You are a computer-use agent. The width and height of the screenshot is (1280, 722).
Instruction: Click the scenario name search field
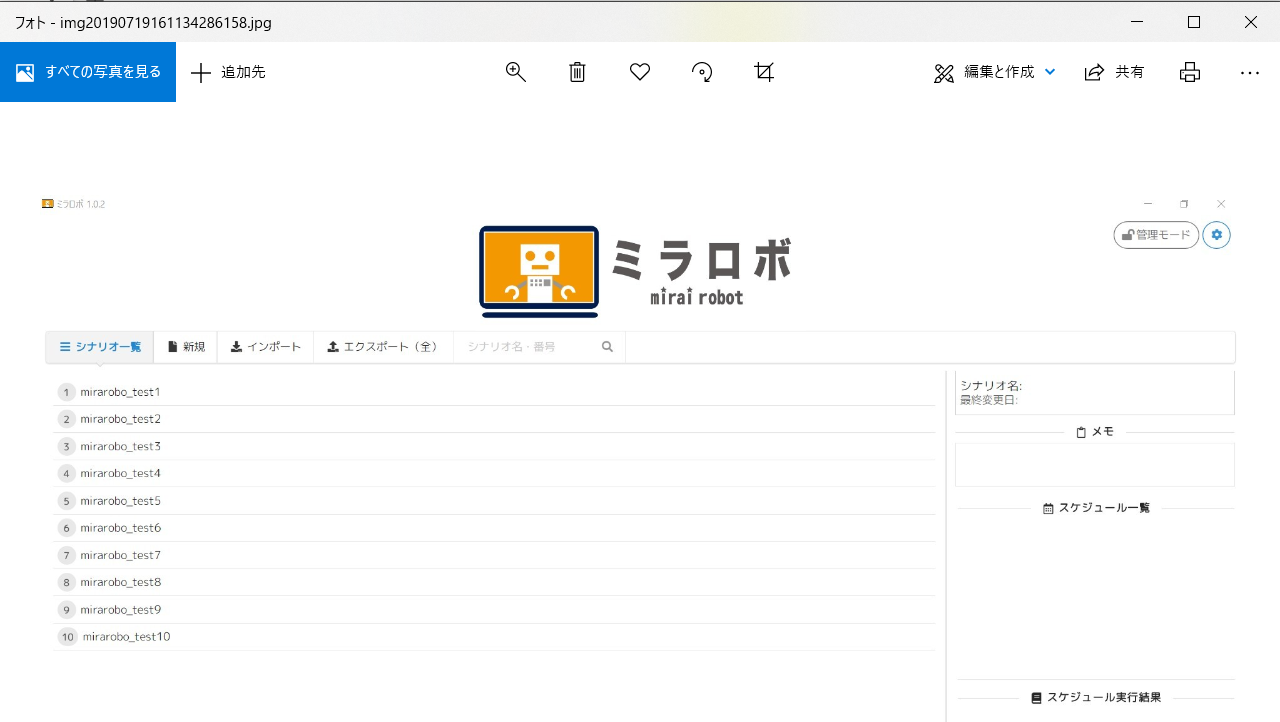[530, 347]
